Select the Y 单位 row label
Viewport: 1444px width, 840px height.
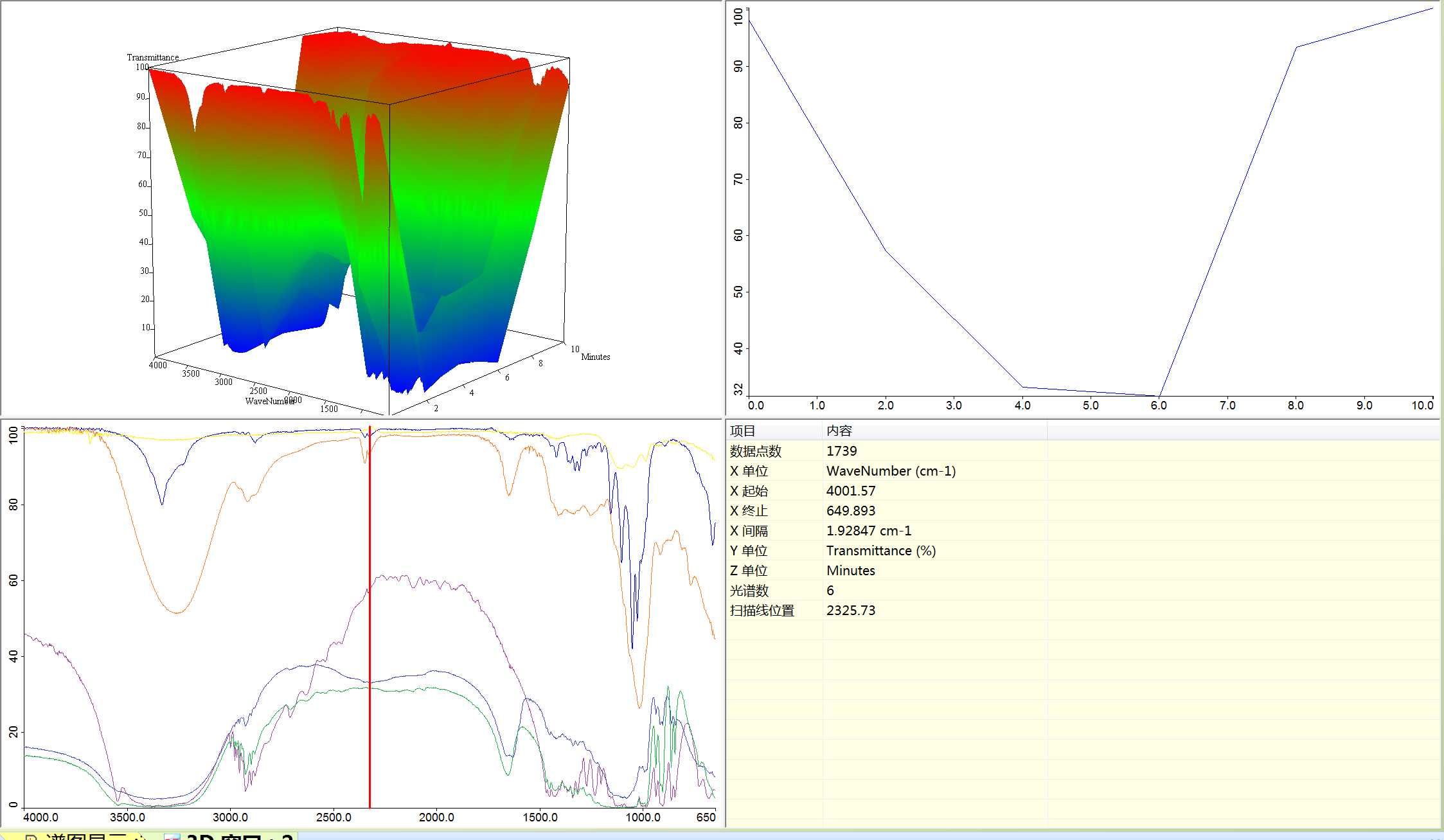click(749, 551)
